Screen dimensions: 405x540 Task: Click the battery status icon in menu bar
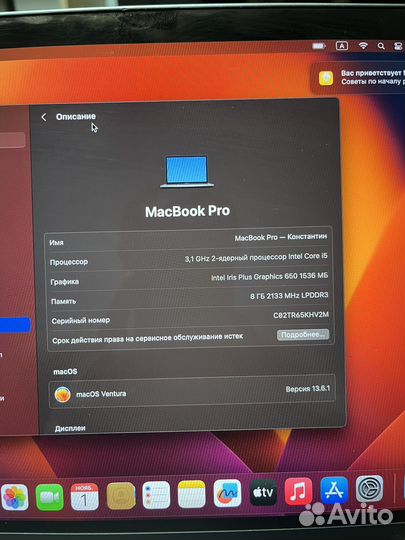coord(319,46)
